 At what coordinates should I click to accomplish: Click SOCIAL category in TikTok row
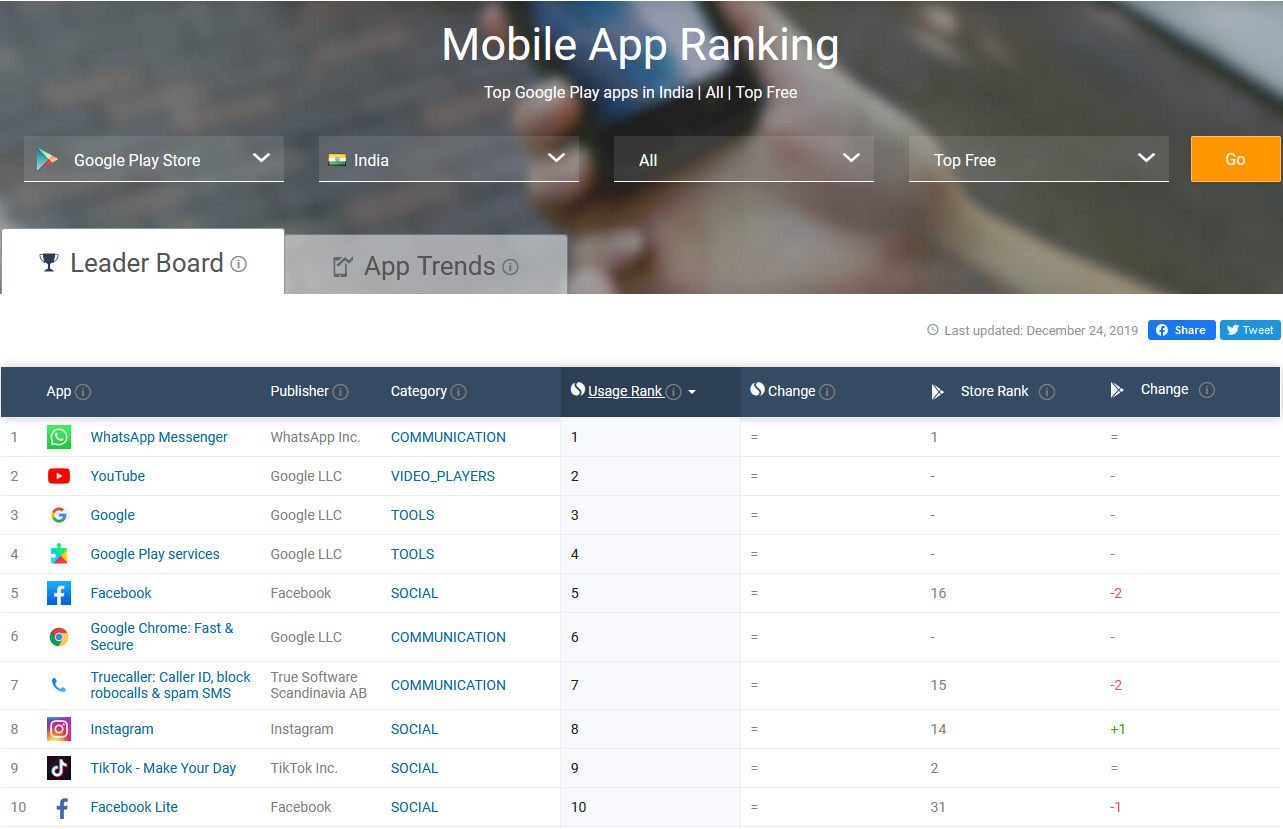pyautogui.click(x=415, y=768)
